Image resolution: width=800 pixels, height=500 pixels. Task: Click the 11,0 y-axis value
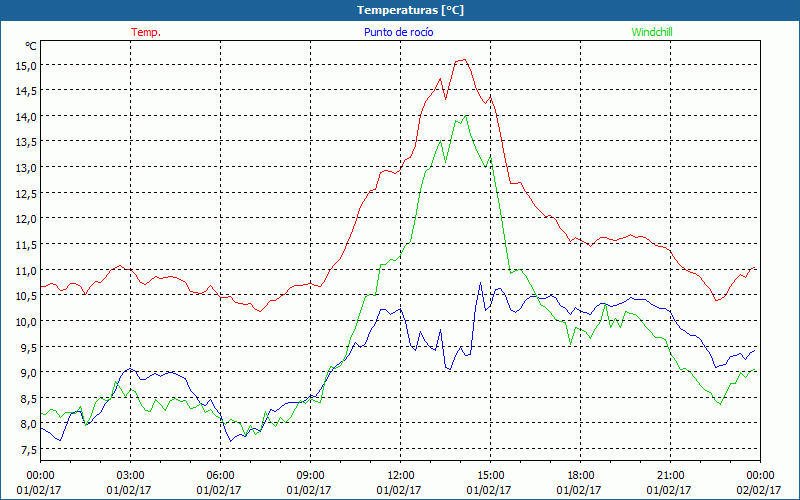26,270
